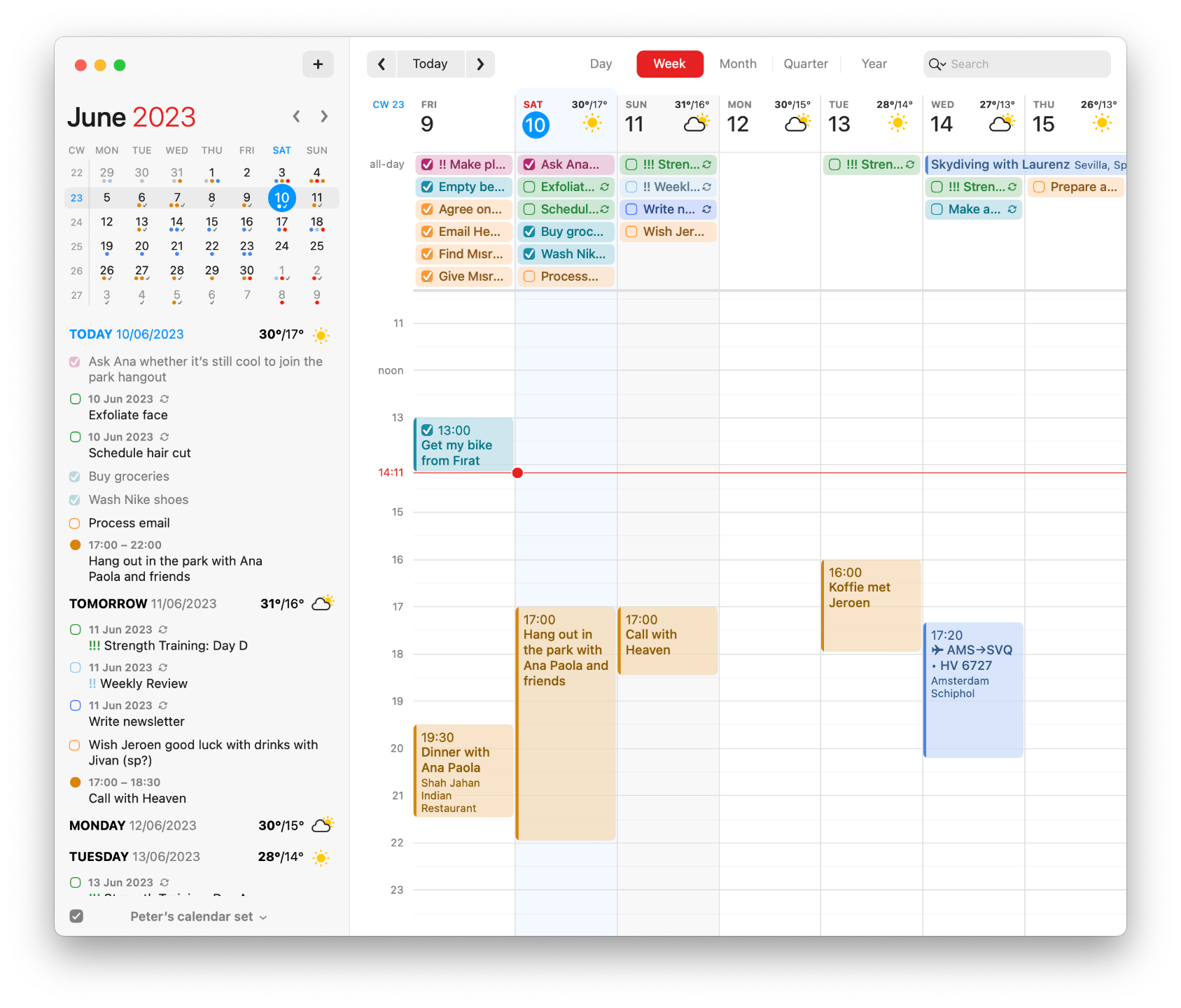The width and height of the screenshot is (1181, 1008).
Task: Check off Process email in sidebar
Action: coord(75,524)
